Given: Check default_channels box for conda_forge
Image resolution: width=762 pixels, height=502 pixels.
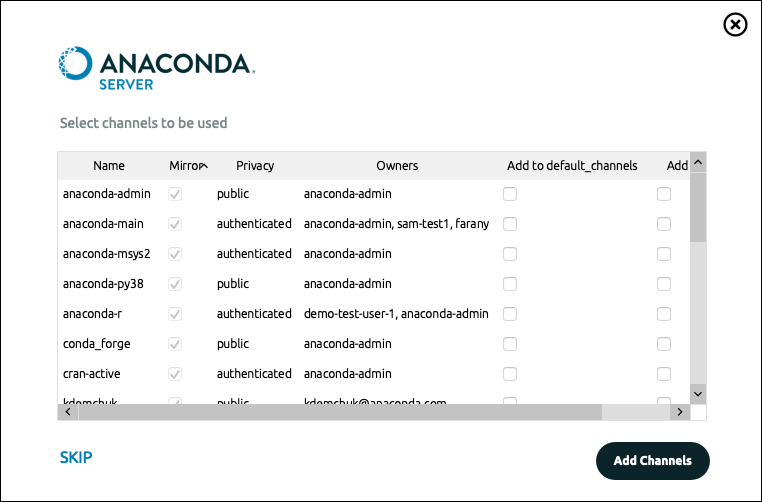Looking at the screenshot, I should click(x=510, y=344).
